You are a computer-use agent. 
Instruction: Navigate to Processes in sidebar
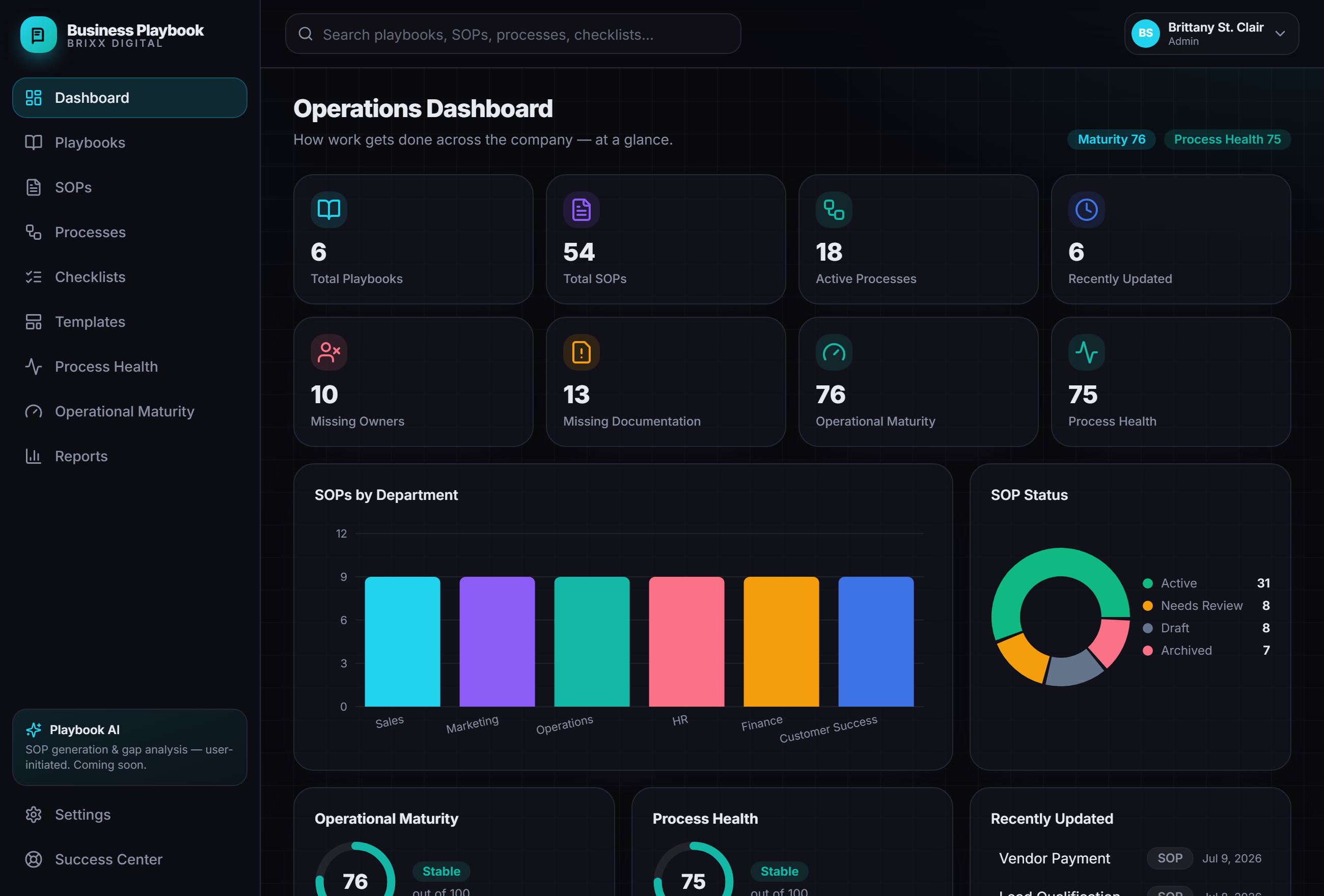[x=130, y=232]
